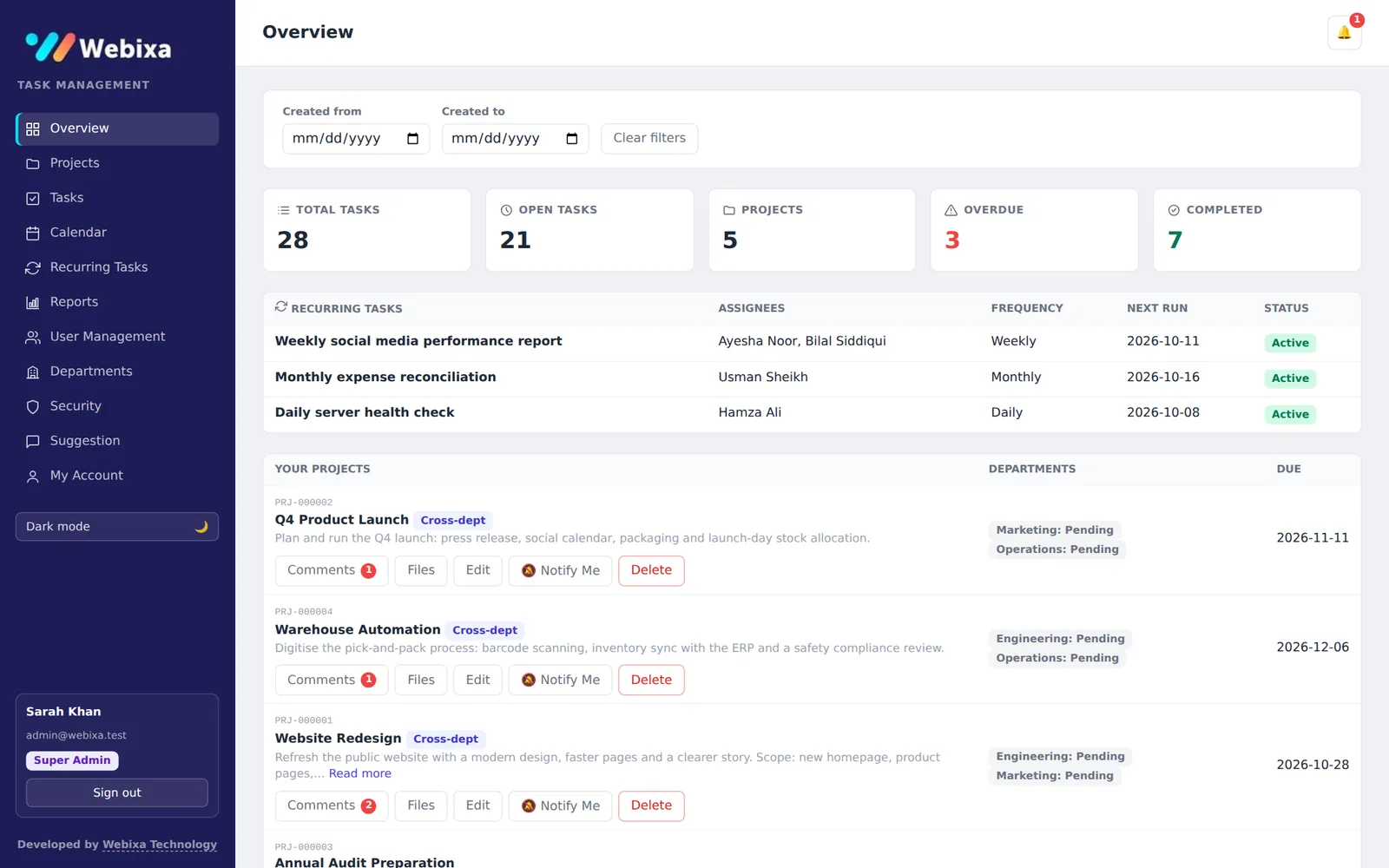
Task: Click the Completed stat card
Action: tap(1257, 230)
